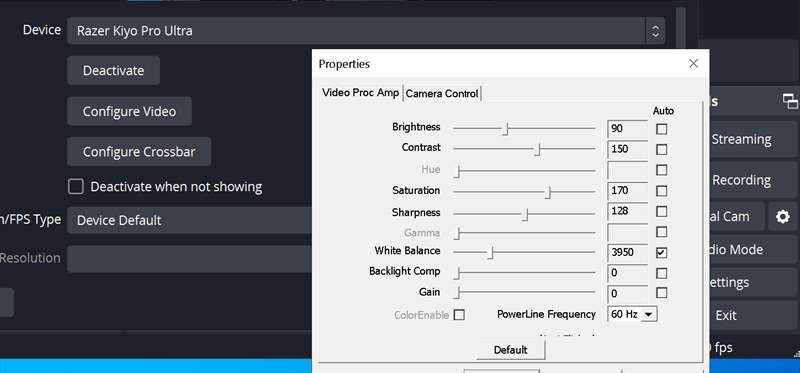
Task: Click the Saturation slider handle
Action: tap(548, 192)
